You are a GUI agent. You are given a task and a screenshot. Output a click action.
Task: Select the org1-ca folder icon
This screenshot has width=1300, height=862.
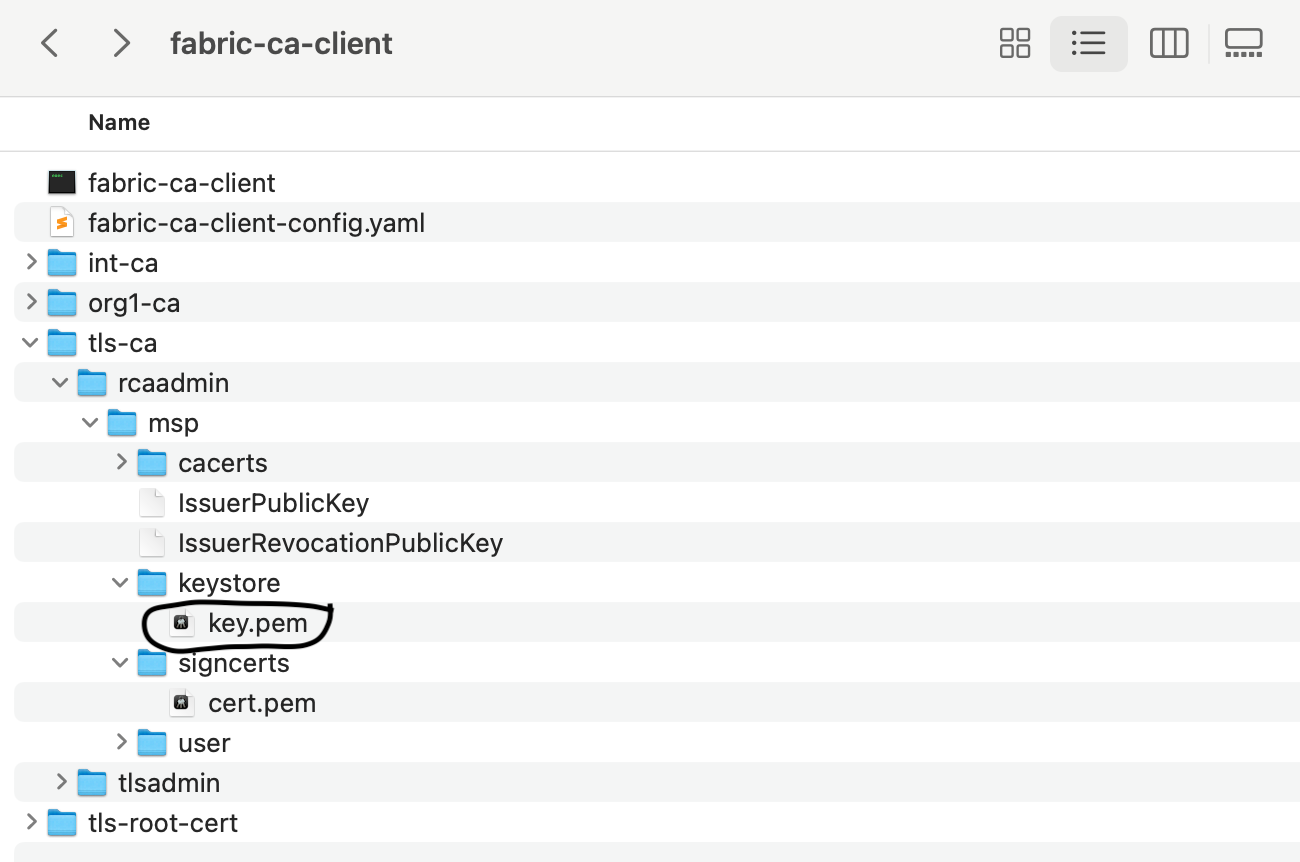(x=62, y=303)
